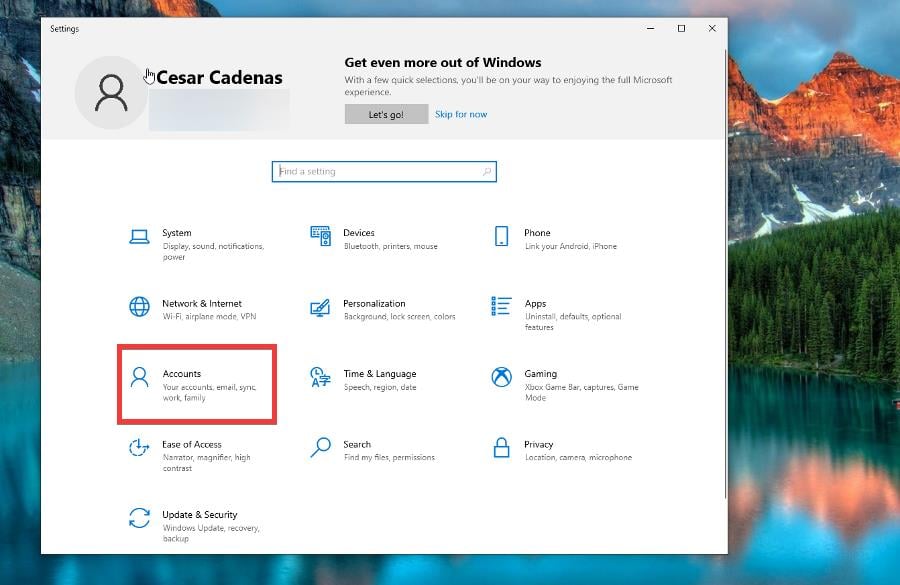Click the Settings window vertical scrollbar
Image resolution: width=900 pixels, height=585 pixels.
(x=726, y=274)
